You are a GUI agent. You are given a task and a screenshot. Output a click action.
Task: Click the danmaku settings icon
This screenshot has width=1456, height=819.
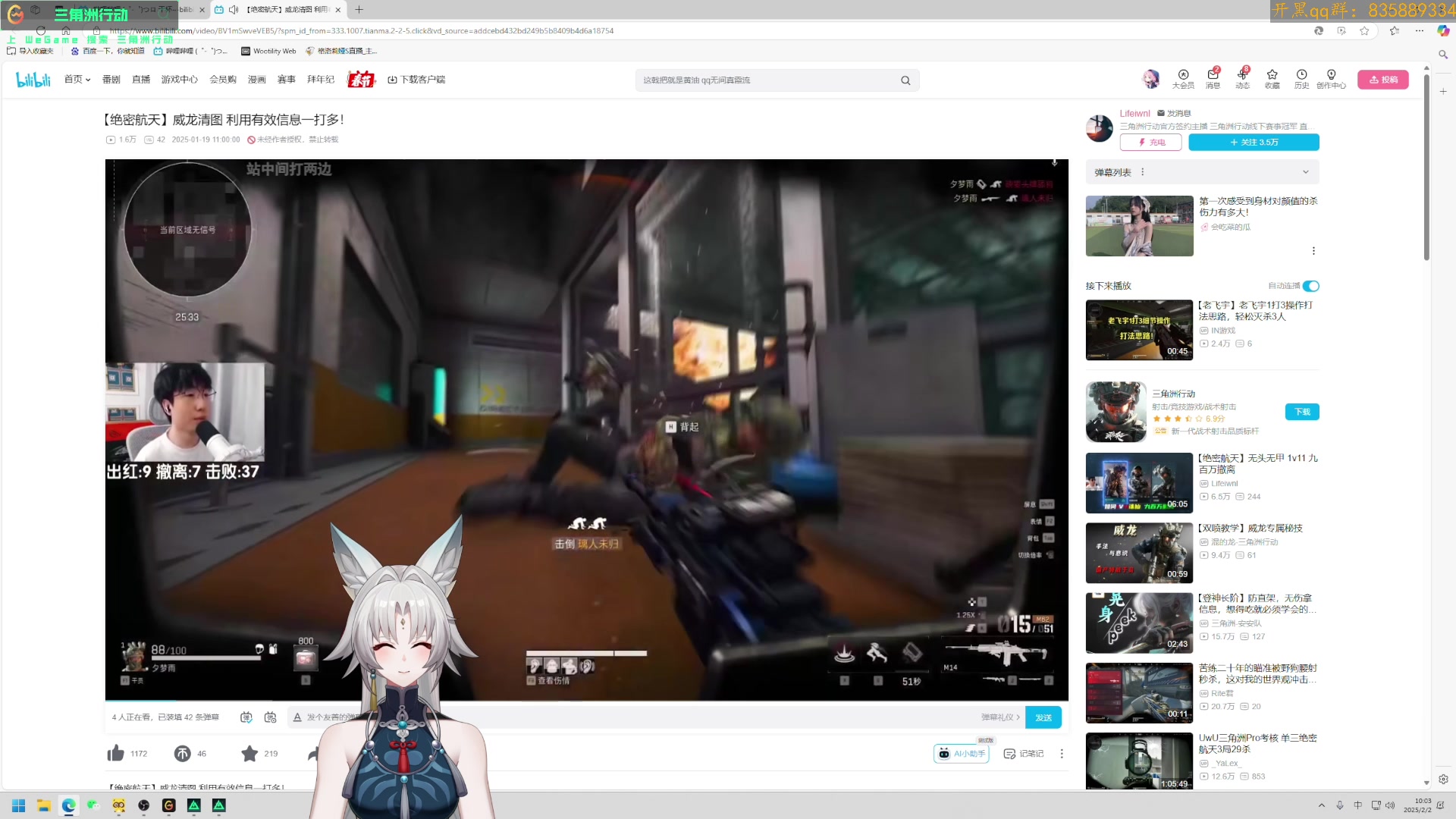(270, 717)
